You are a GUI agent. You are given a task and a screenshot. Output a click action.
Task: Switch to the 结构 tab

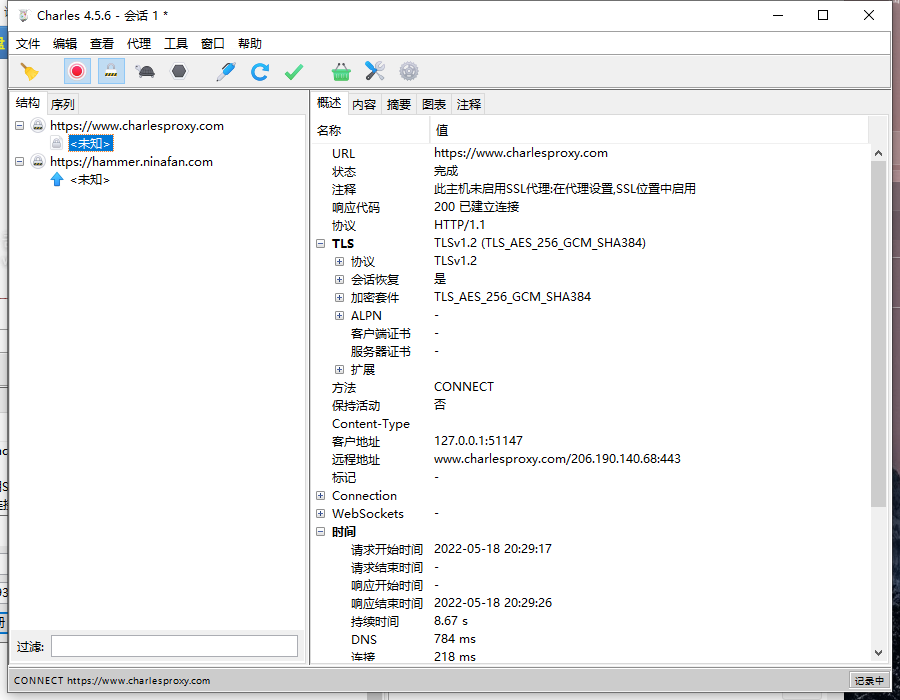pos(28,103)
